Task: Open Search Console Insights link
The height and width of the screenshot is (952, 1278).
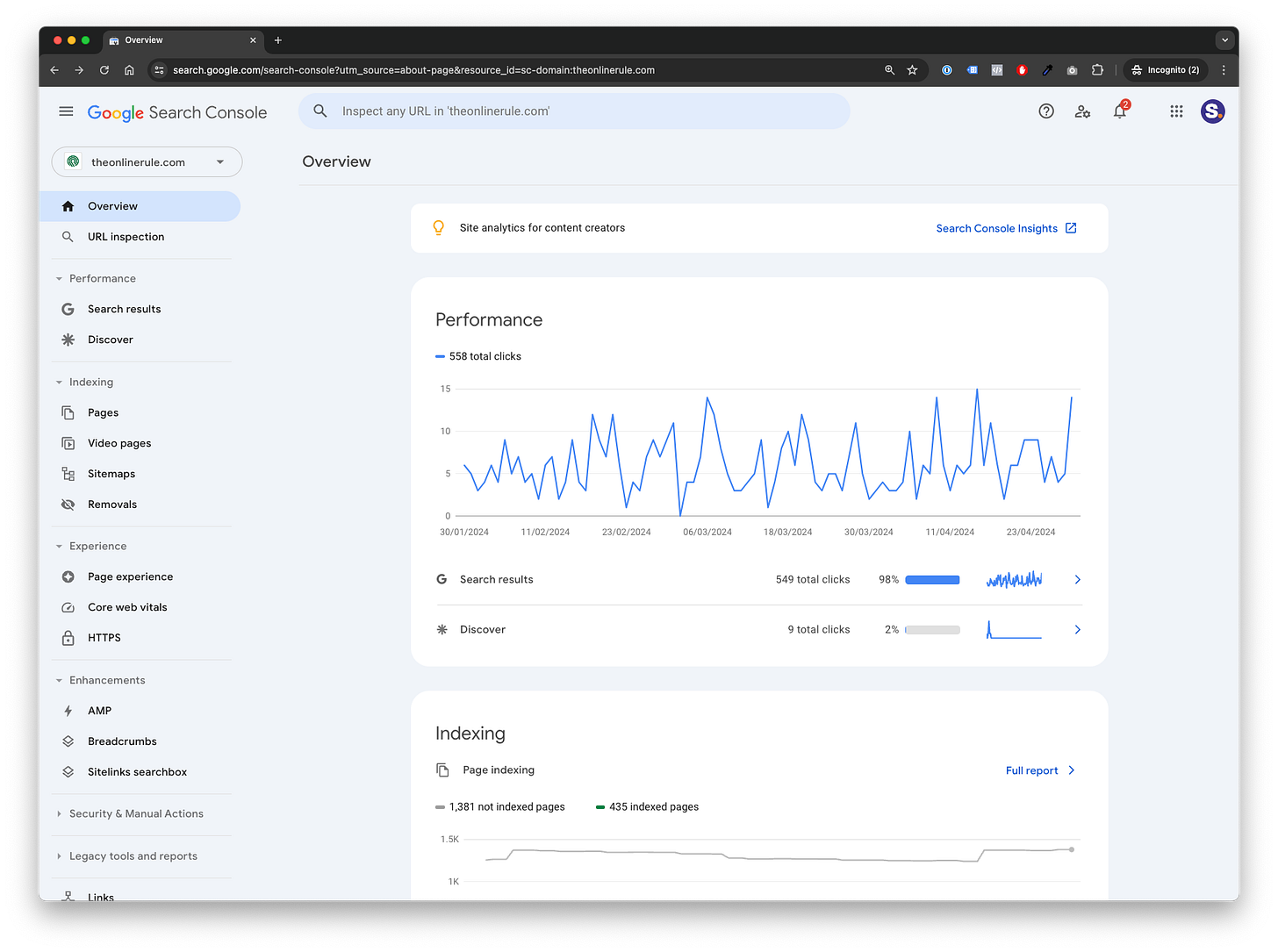Action: (1006, 228)
